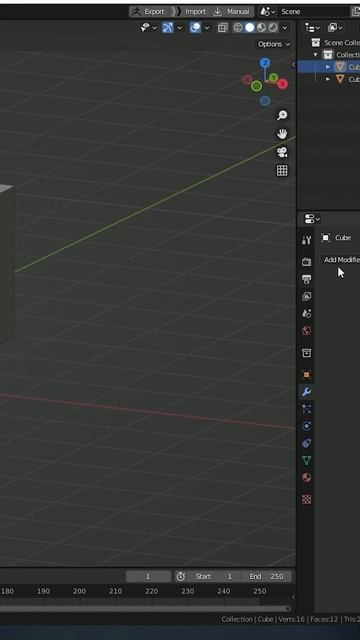Open the properties editor type dropdown
The width and height of the screenshot is (360, 640).
(x=313, y=219)
